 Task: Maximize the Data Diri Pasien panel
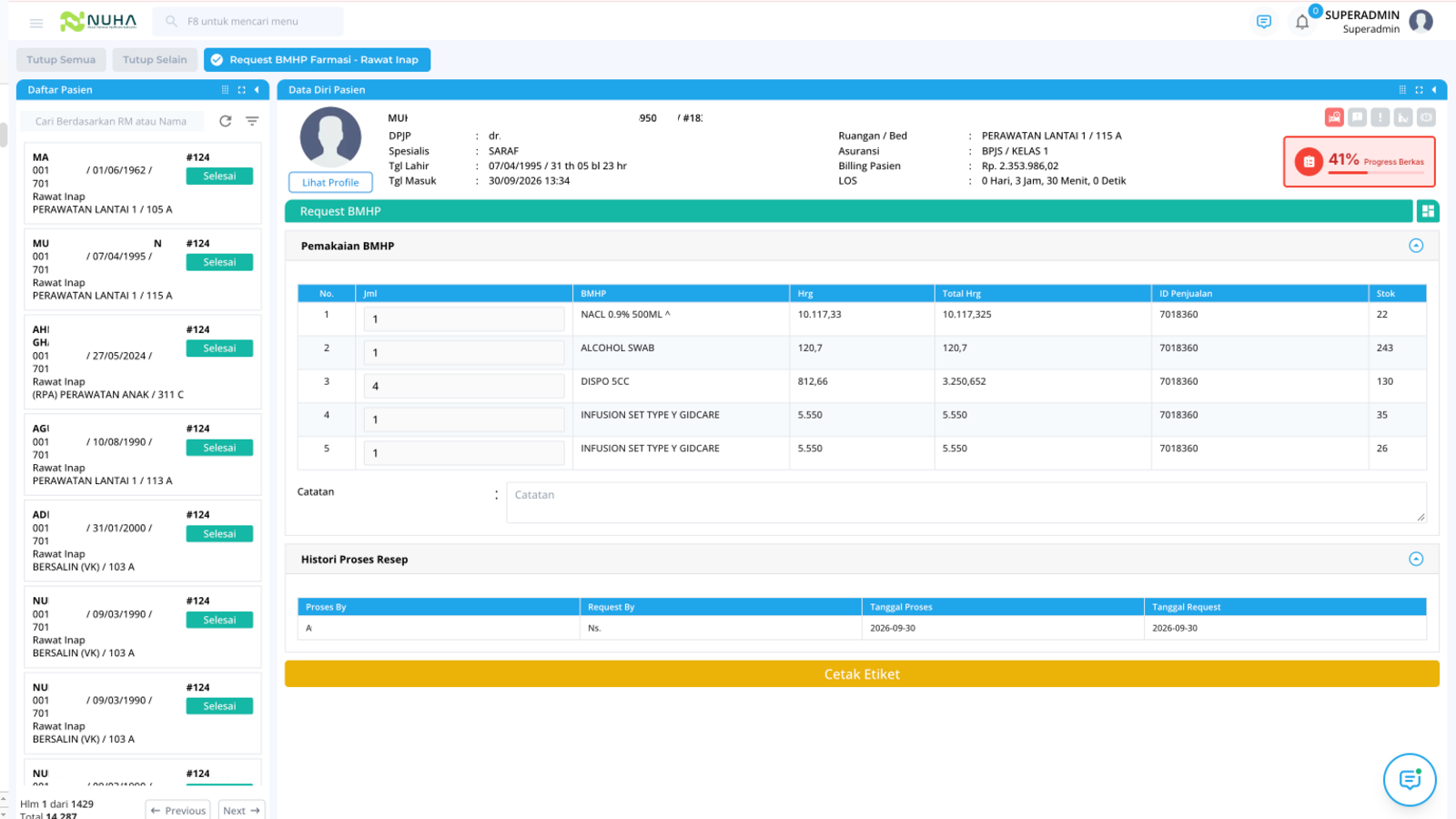pos(1419,90)
